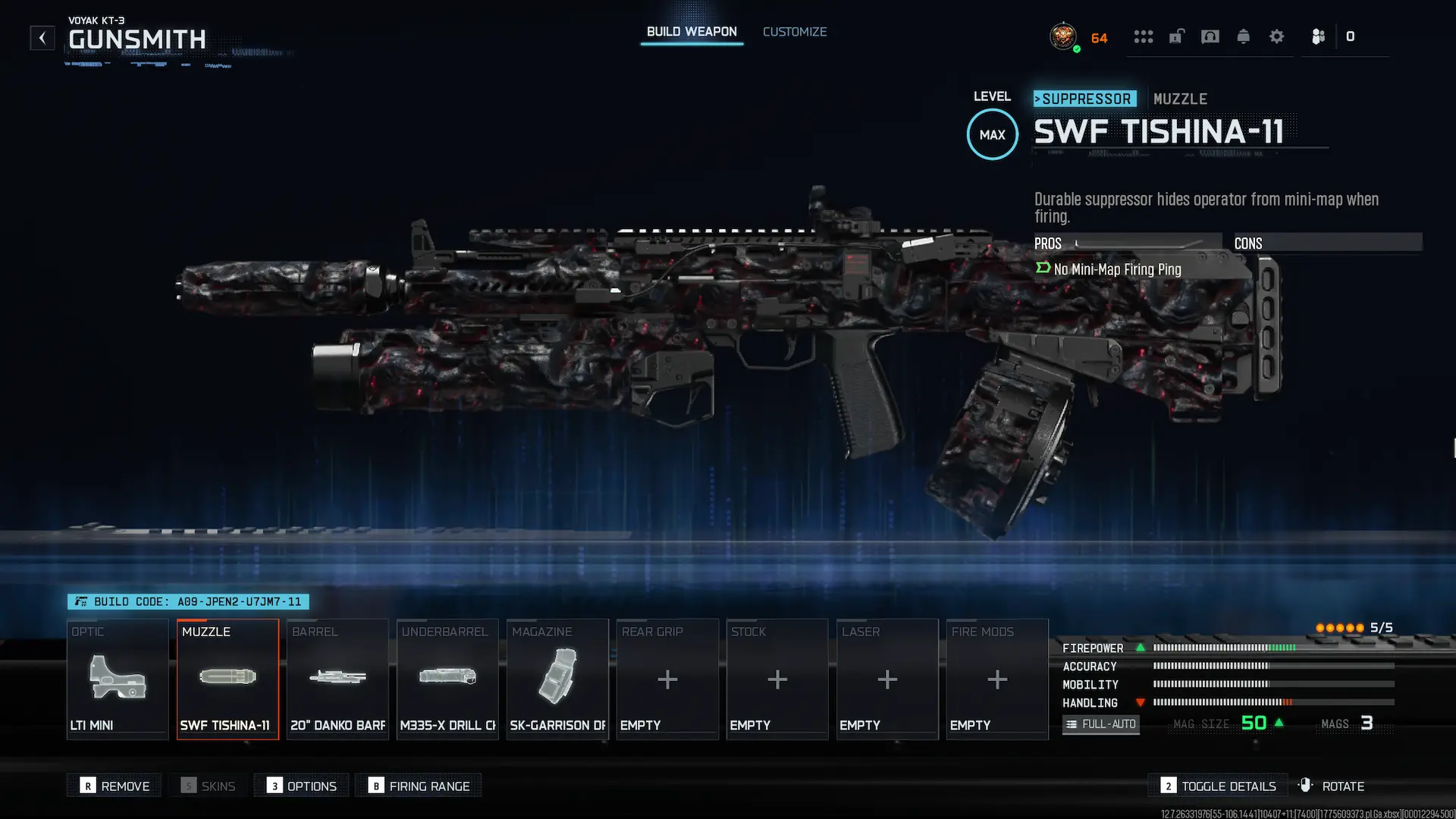Click the open padlock unlocks icon

(1176, 36)
